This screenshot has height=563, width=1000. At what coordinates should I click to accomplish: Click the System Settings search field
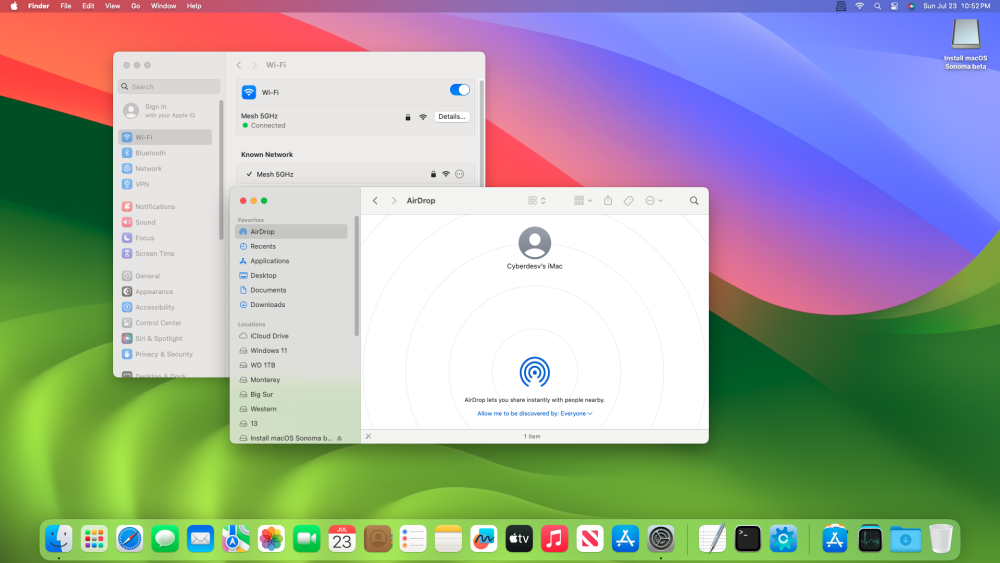tap(170, 87)
